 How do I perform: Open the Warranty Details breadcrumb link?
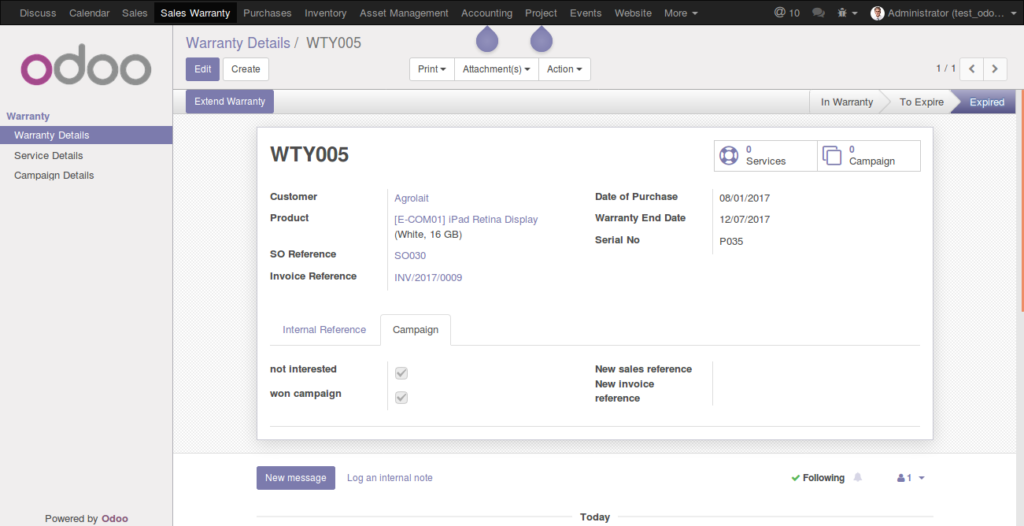click(238, 43)
